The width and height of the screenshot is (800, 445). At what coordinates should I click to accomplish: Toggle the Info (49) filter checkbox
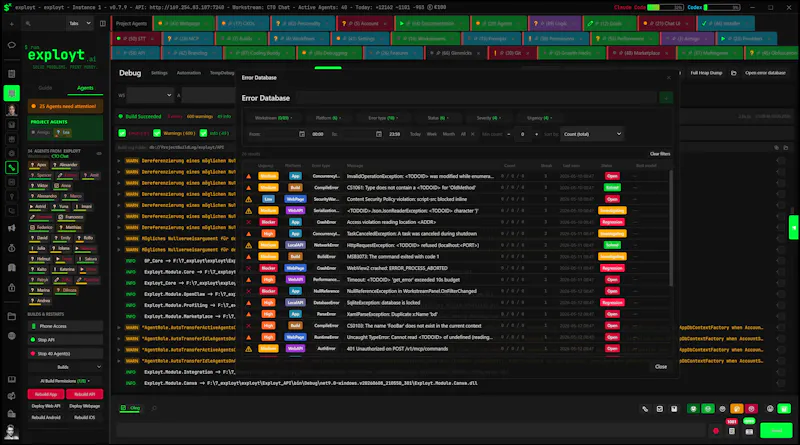203,133
